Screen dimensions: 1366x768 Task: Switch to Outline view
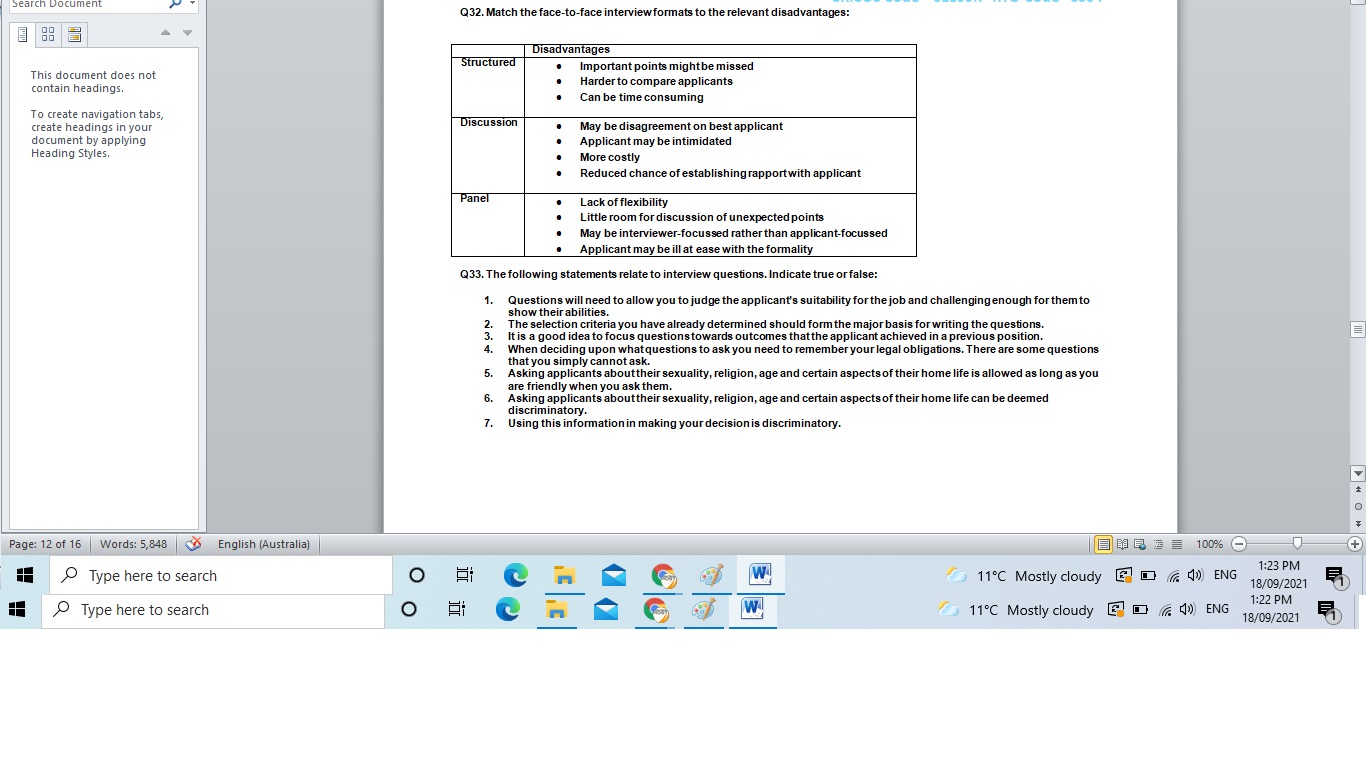point(1156,544)
